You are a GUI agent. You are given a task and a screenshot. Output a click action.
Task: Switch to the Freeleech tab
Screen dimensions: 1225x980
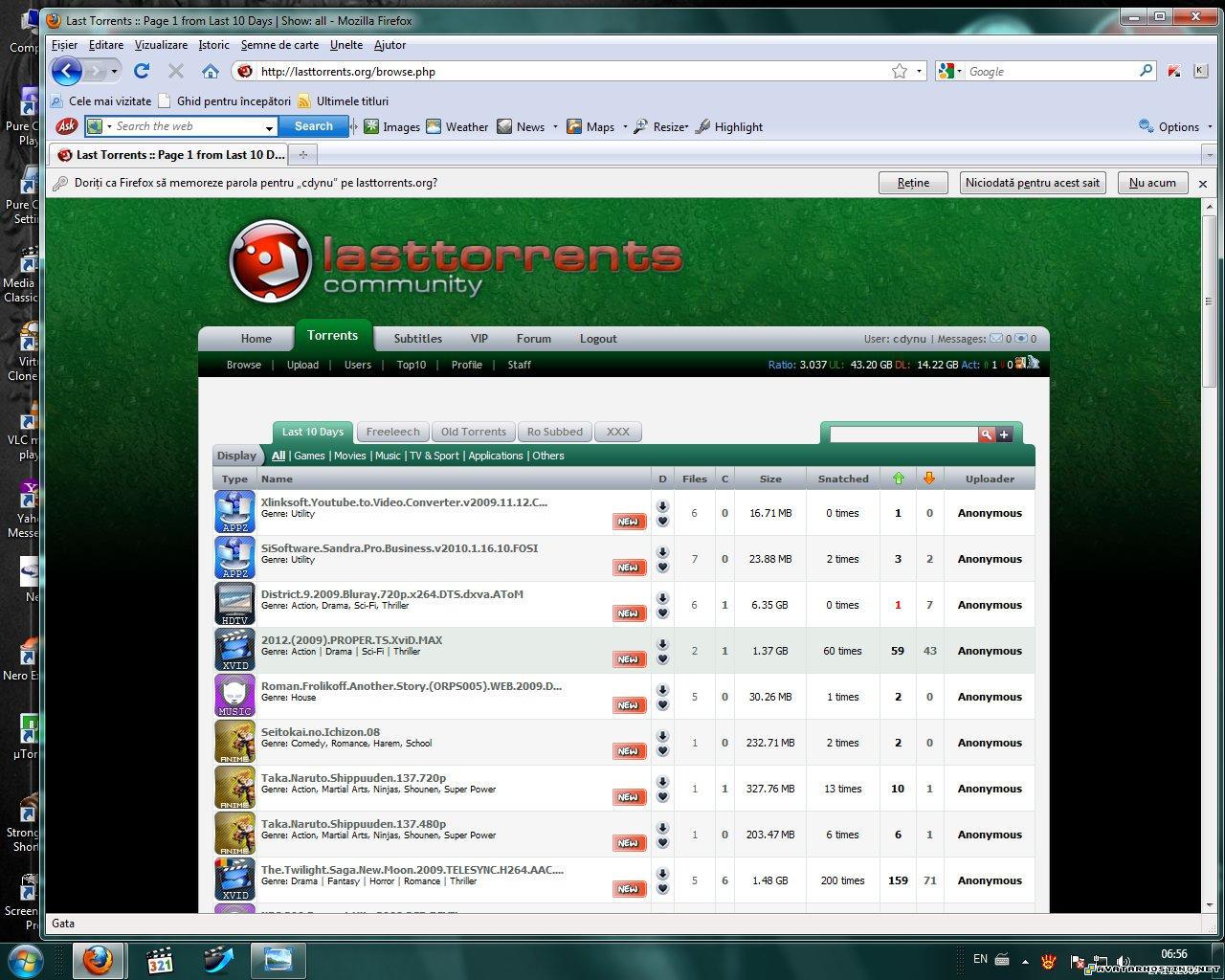[x=392, y=432]
